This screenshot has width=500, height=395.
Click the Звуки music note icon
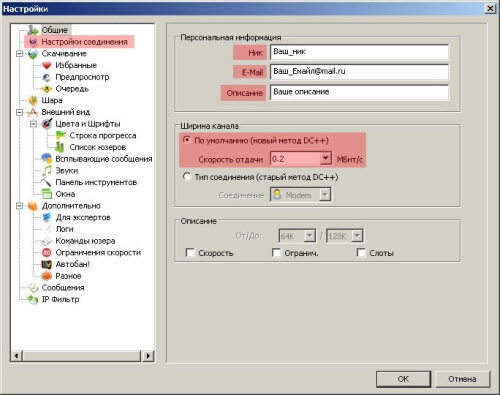click(47, 171)
